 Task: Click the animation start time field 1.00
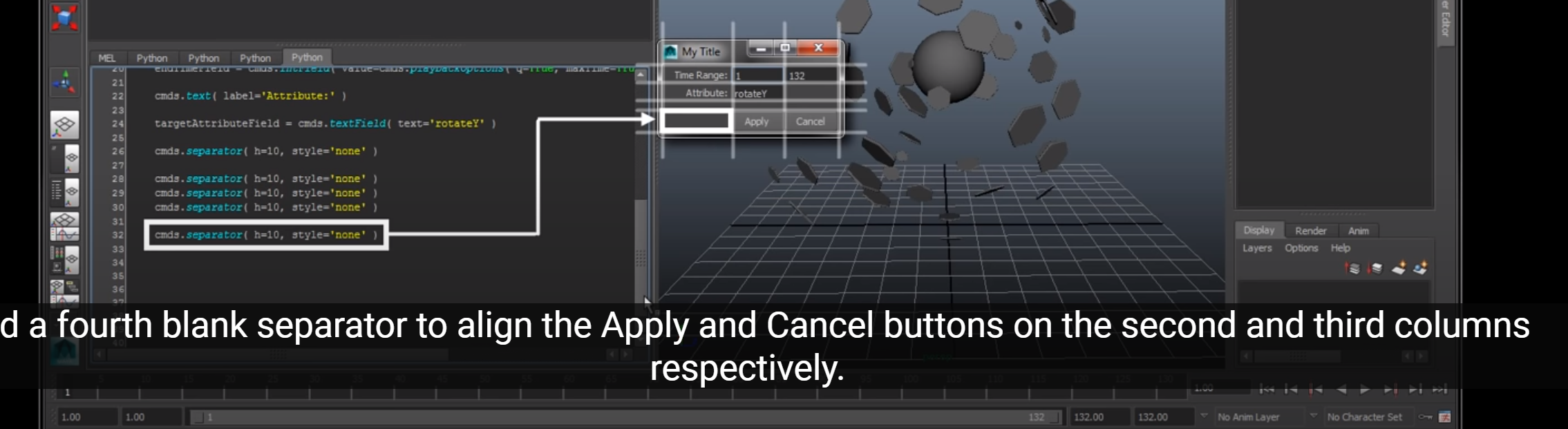tap(86, 417)
